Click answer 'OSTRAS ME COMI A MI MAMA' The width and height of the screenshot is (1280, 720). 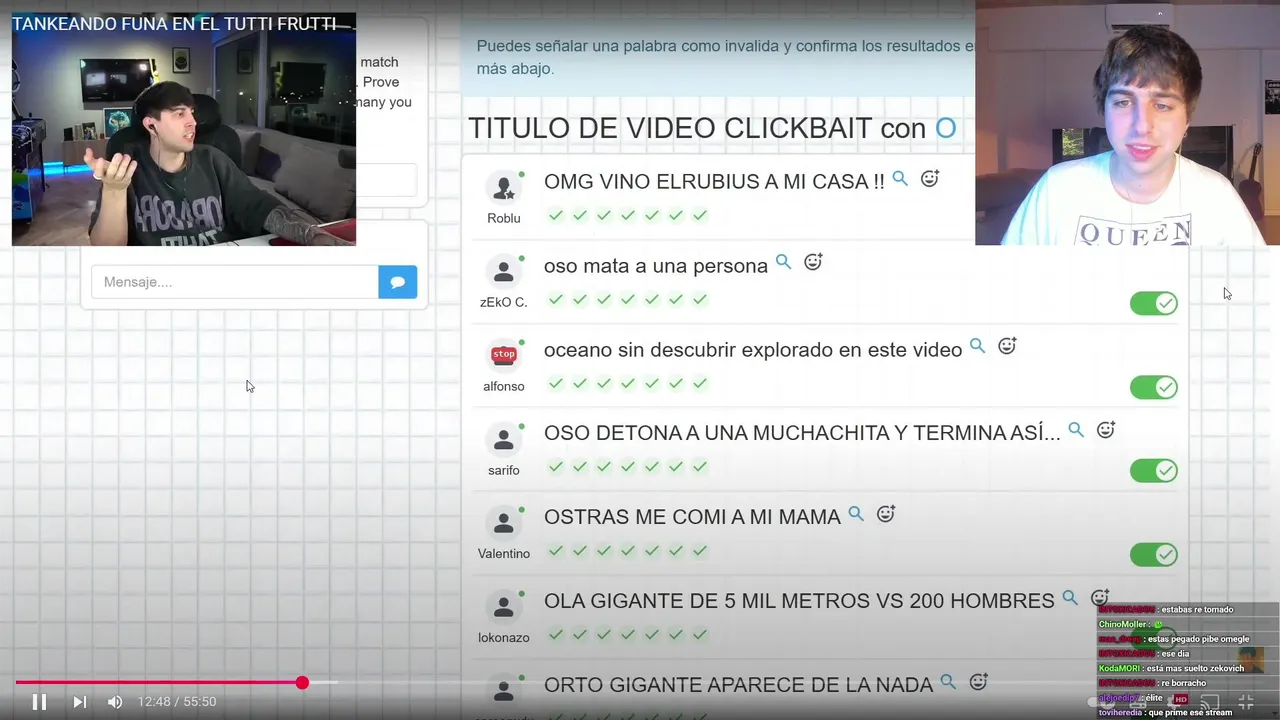[x=692, y=517]
